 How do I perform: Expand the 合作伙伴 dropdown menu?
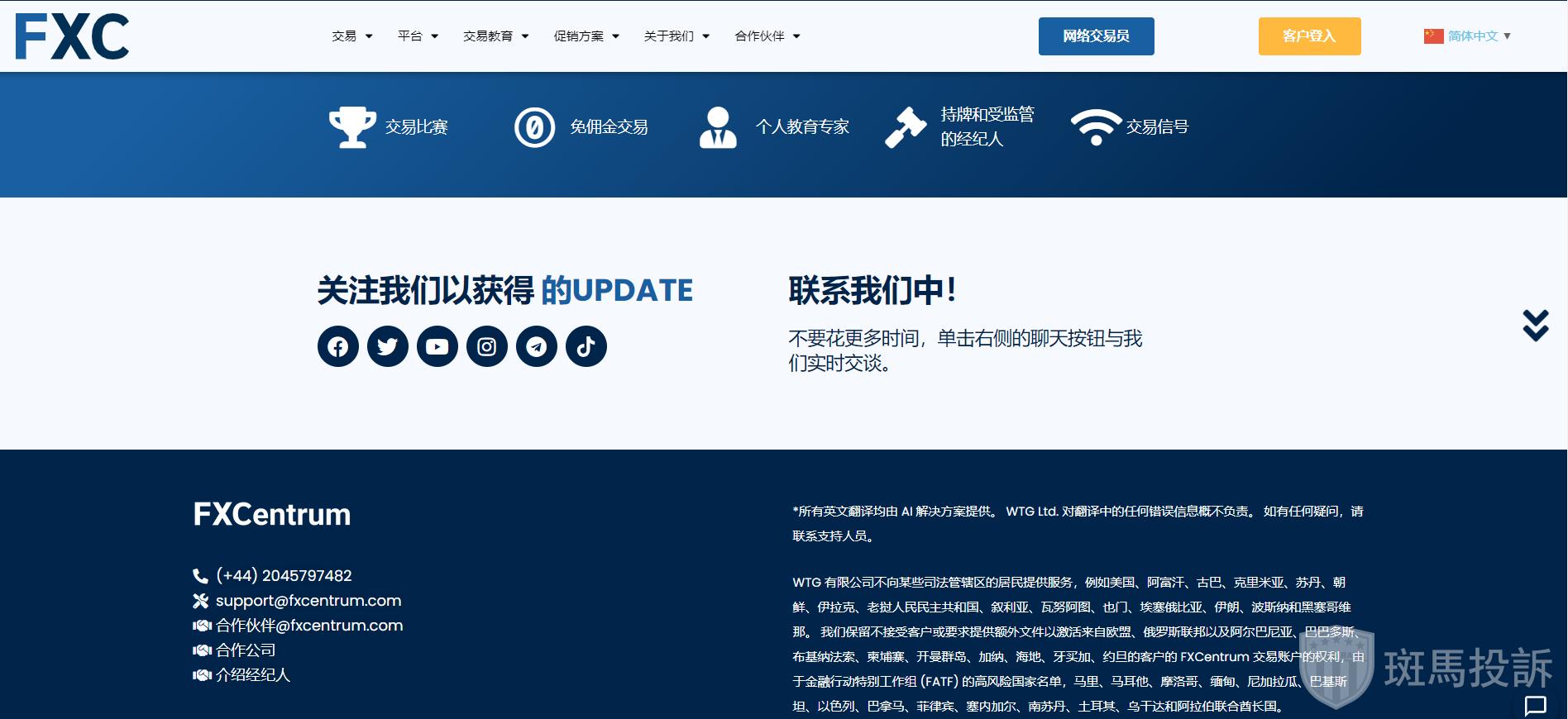click(x=767, y=36)
